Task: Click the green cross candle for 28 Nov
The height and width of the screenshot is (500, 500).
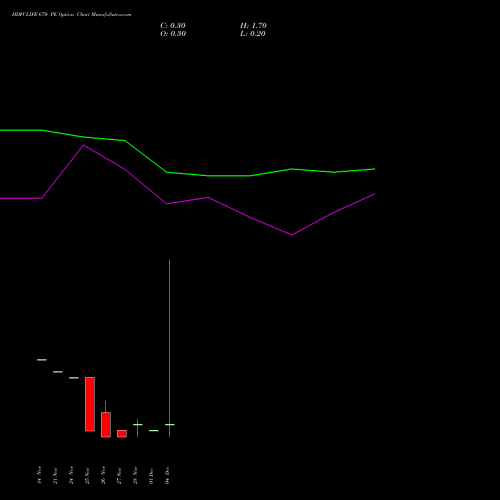Action: pyautogui.click(x=138, y=425)
